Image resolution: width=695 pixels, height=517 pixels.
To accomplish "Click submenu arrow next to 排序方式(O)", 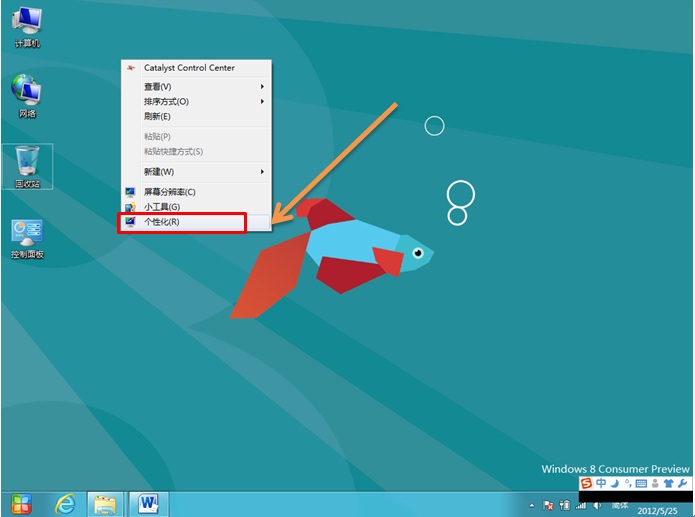I will tap(262, 102).
